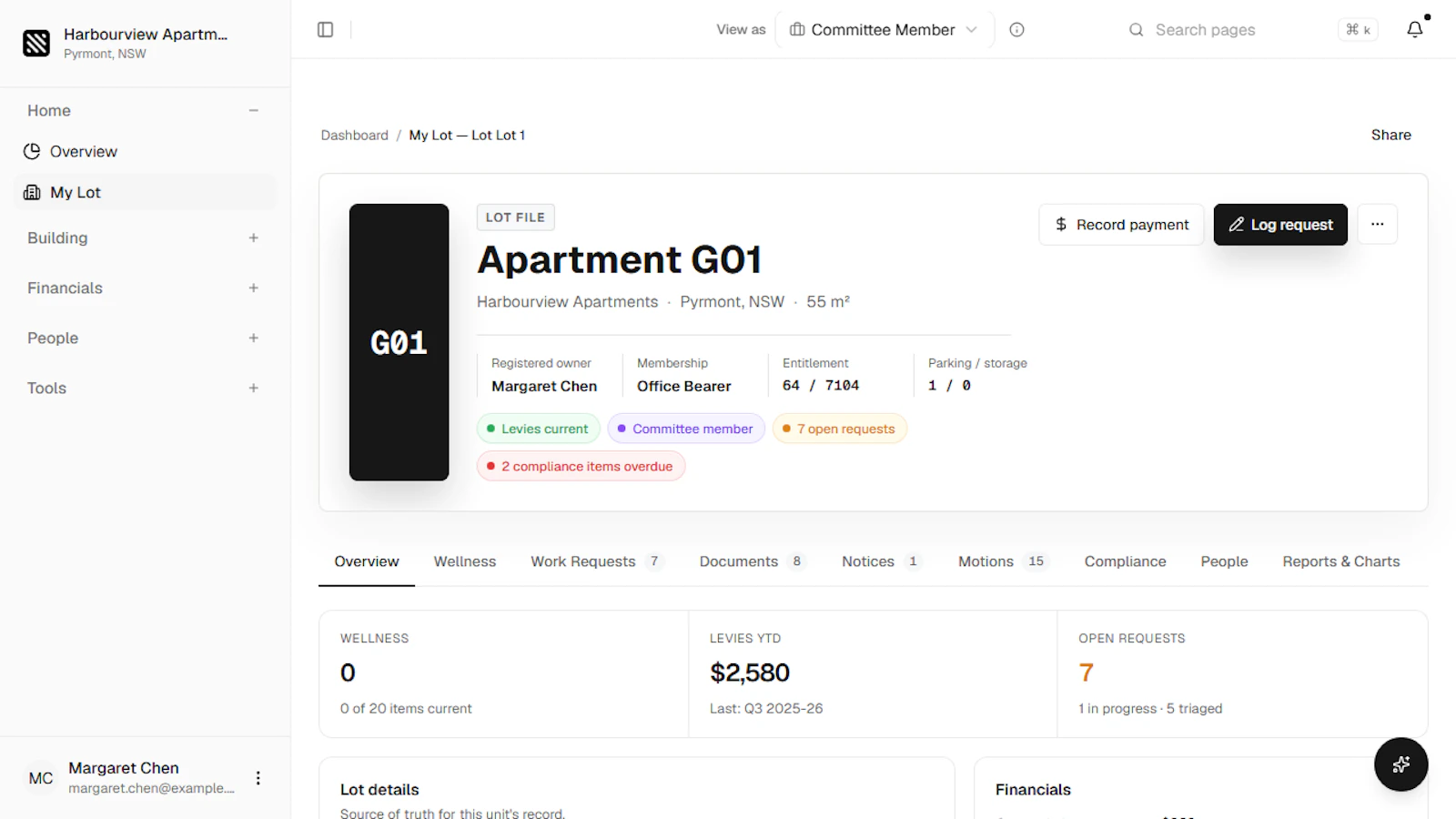This screenshot has width=1456, height=819.
Task: Click the Open Requests 7 card
Action: pos(1242,673)
